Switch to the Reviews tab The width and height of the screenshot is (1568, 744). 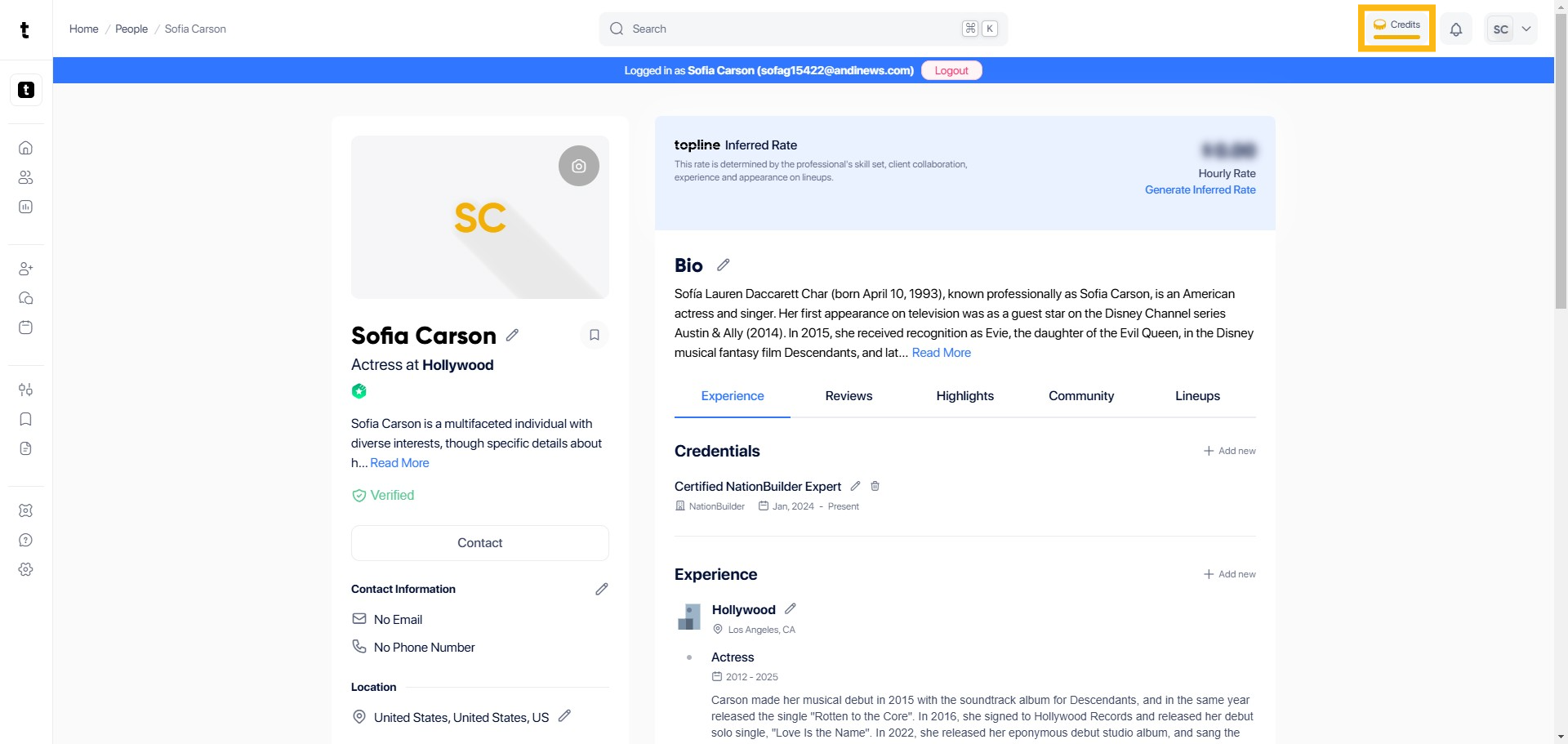click(x=849, y=396)
